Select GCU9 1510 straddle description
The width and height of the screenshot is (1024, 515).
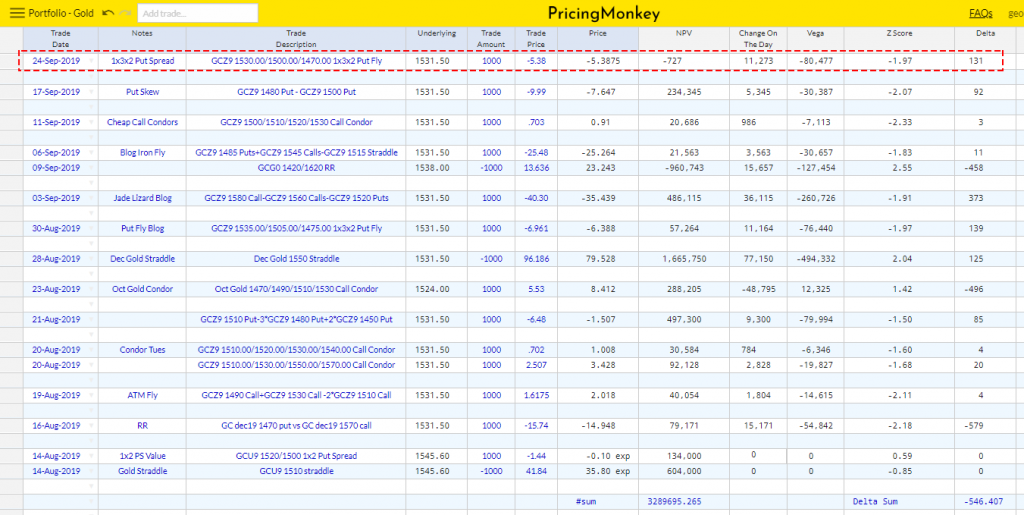click(296, 471)
